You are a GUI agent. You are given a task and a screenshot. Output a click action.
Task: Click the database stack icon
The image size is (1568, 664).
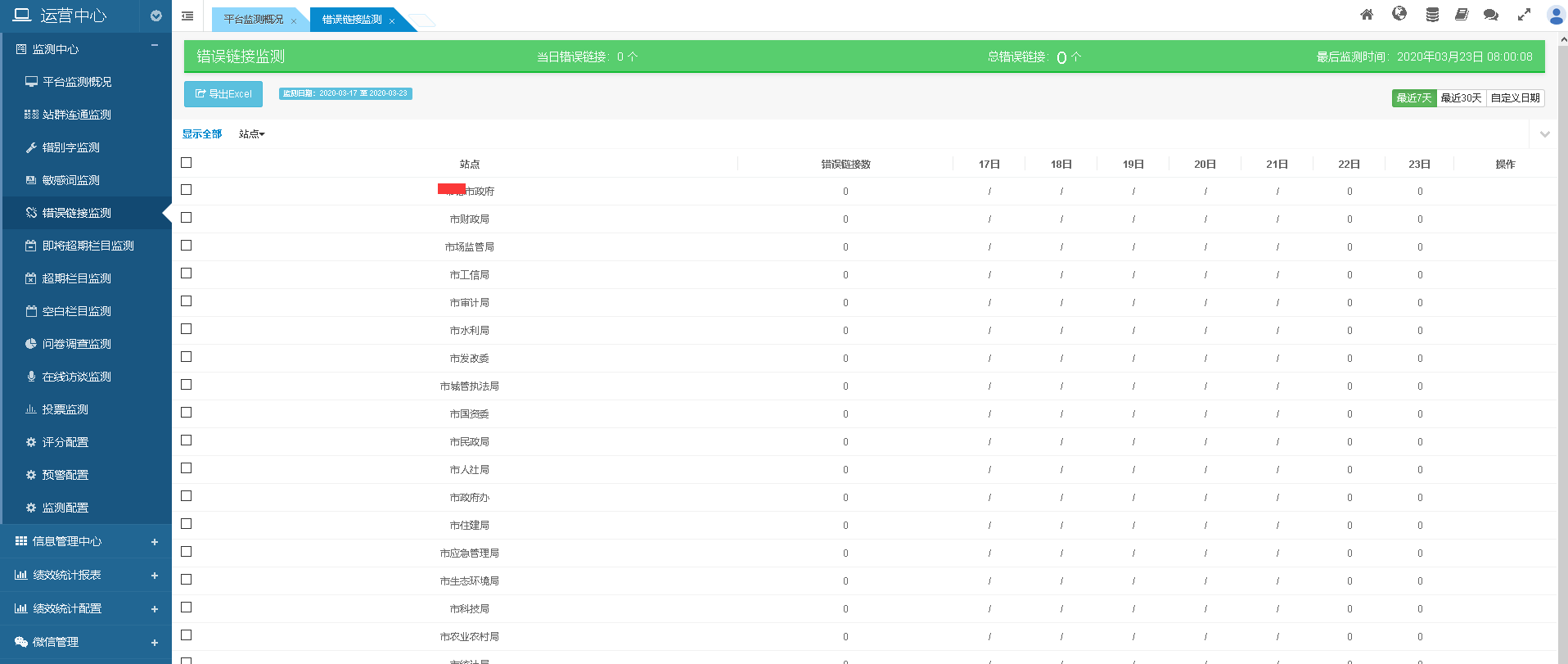coord(1432,15)
